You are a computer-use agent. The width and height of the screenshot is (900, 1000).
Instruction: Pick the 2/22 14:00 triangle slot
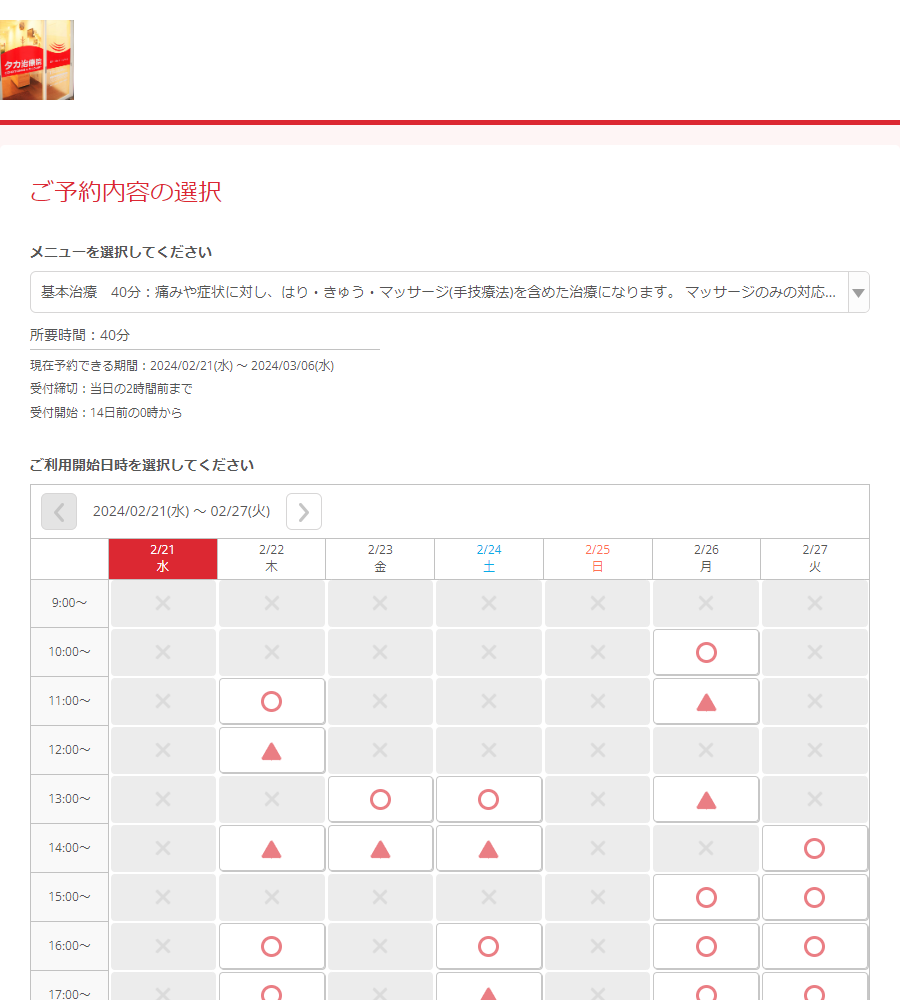pos(271,848)
